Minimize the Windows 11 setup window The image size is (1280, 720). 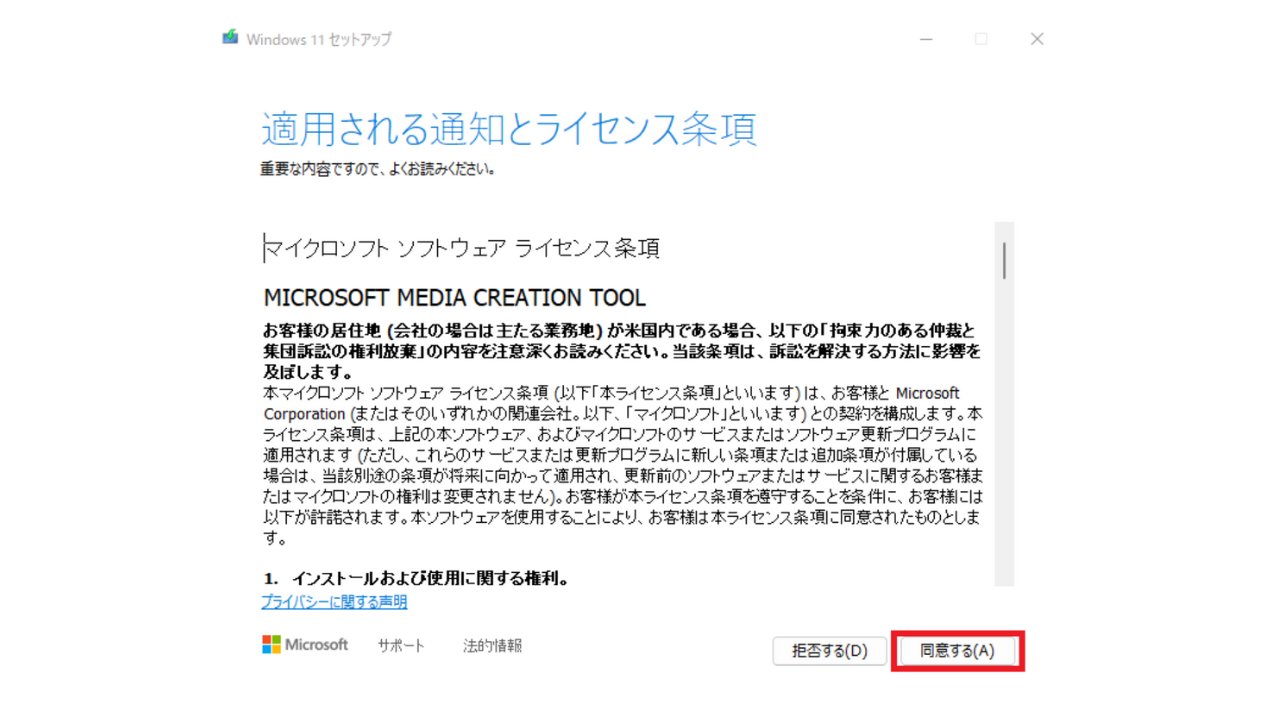[x=926, y=39]
